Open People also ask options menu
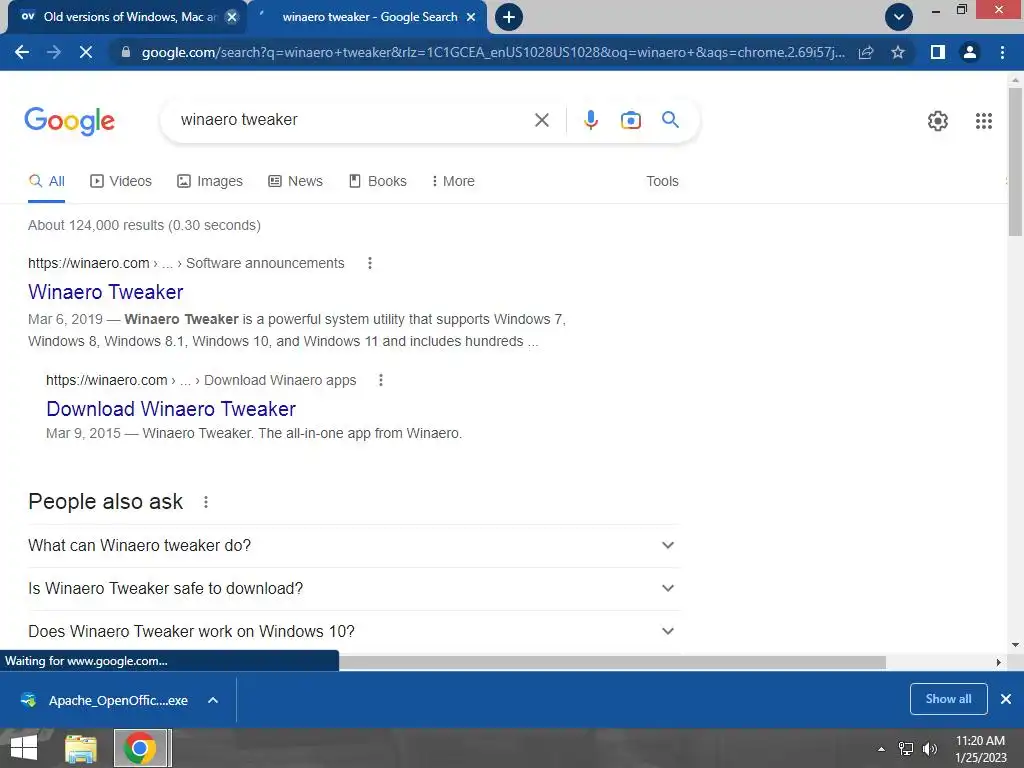 (206, 502)
